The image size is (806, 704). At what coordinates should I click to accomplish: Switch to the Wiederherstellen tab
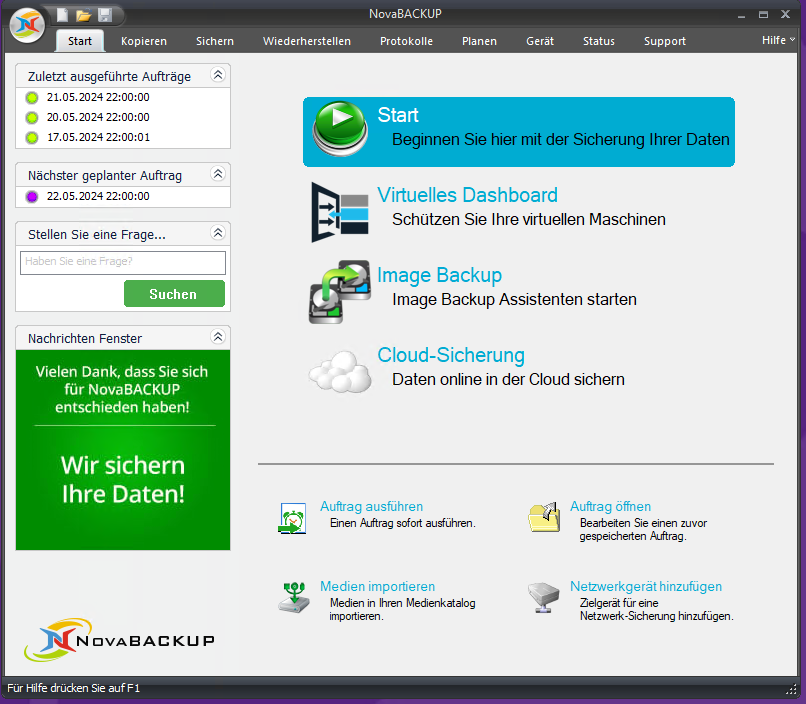(306, 41)
